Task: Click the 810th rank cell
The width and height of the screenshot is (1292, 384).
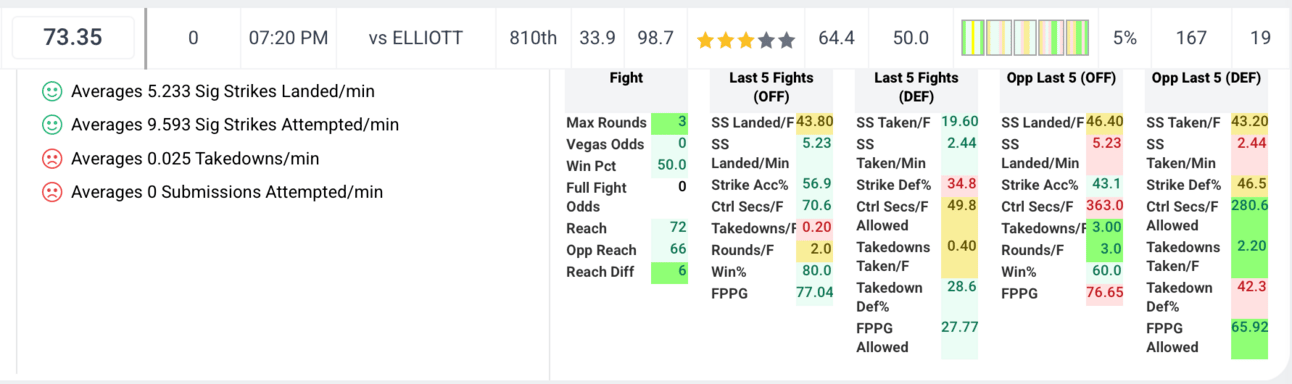Action: tap(533, 38)
